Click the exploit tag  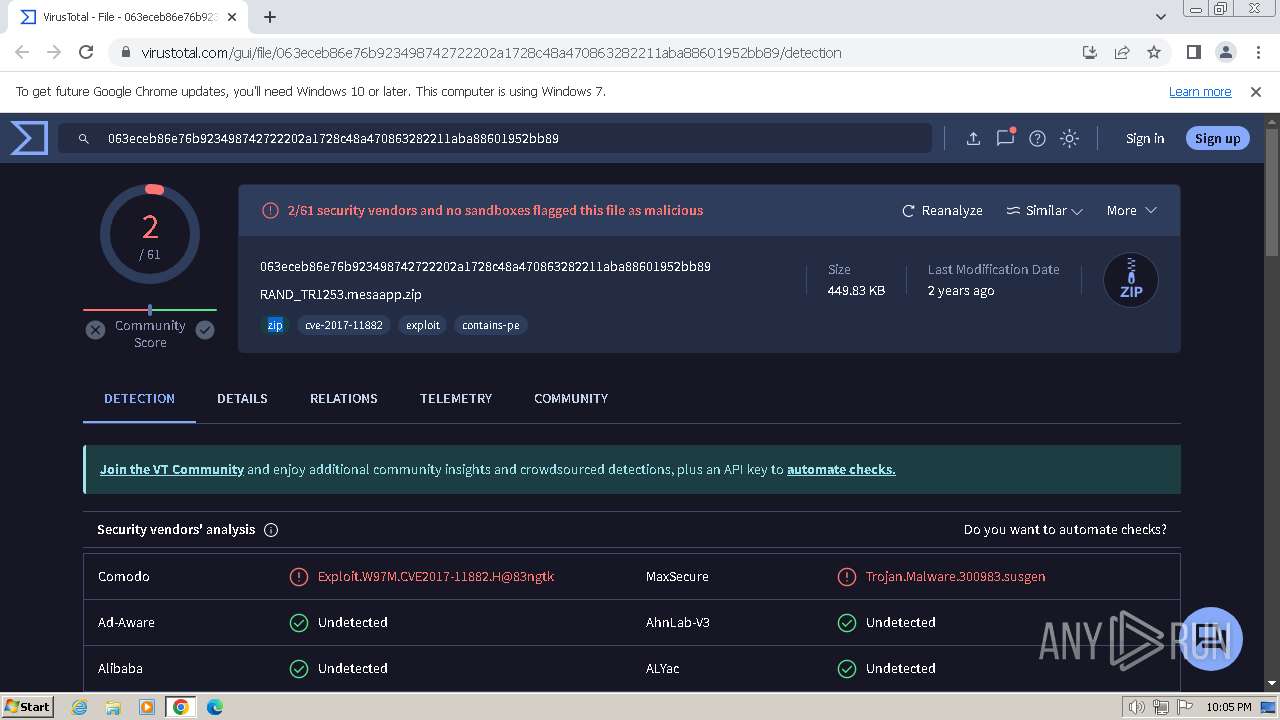pyautogui.click(x=423, y=325)
